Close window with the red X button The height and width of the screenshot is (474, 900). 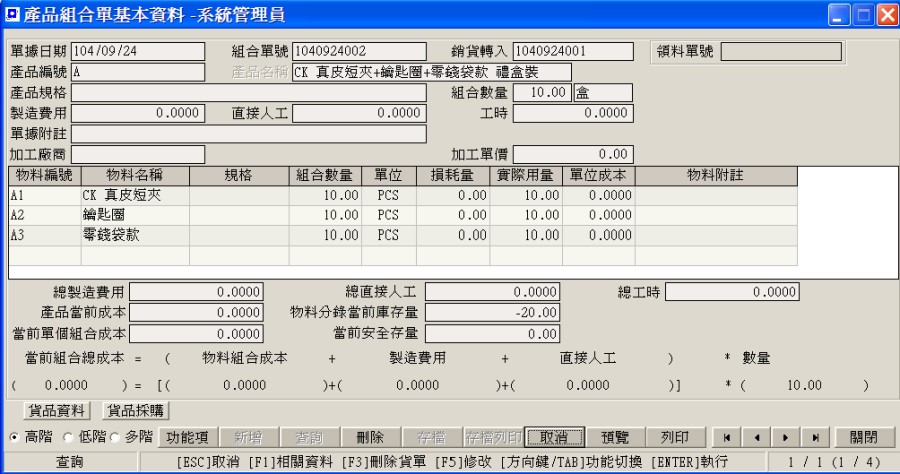click(x=887, y=15)
